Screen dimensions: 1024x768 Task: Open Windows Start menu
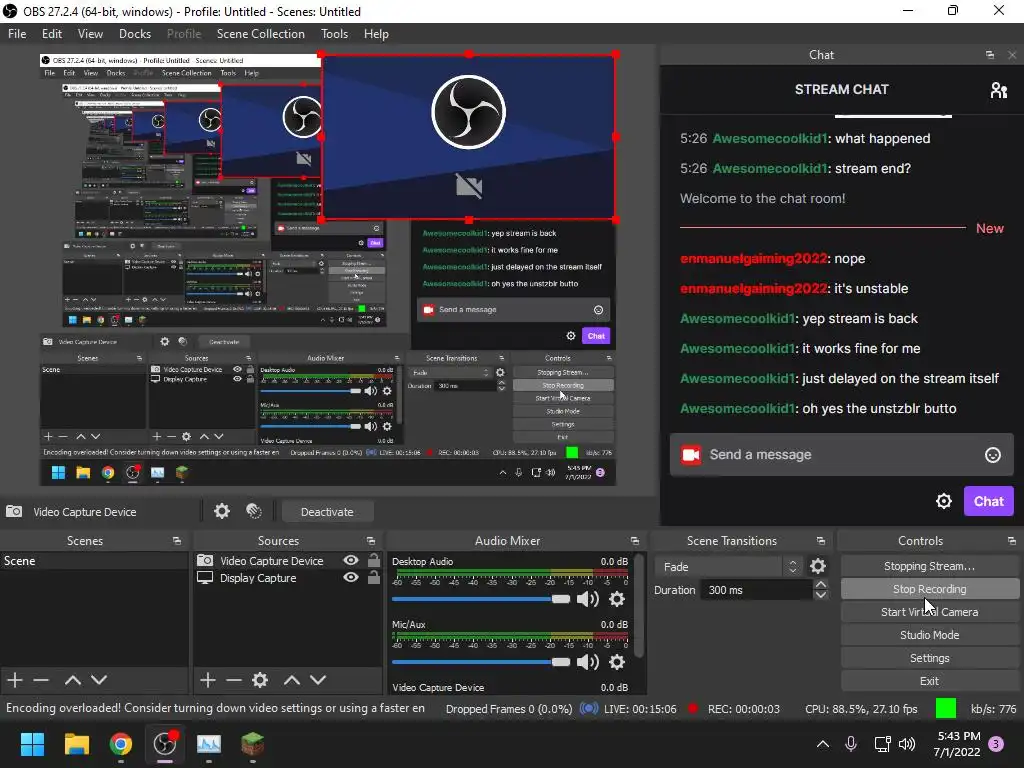coord(32,744)
